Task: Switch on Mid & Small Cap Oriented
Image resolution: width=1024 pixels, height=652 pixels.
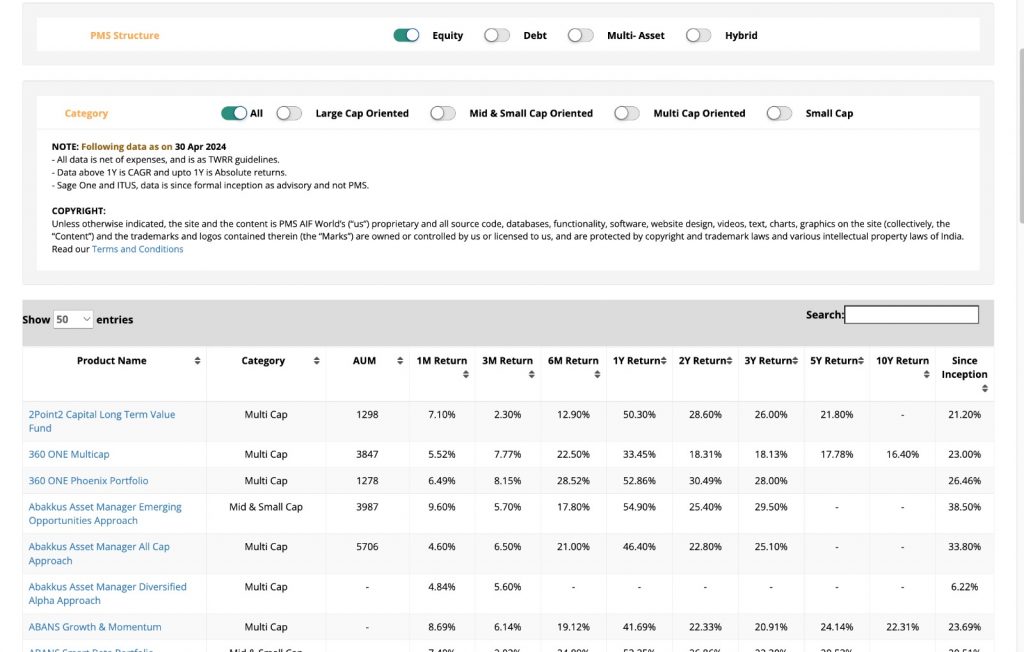Action: coord(443,113)
